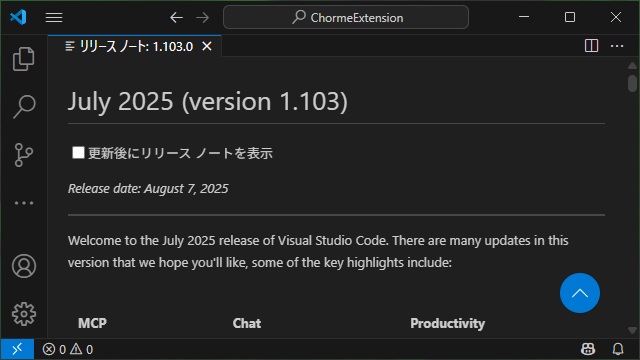640x360 pixels.
Task: Open the Manage gear menu
Action: pos(24,314)
